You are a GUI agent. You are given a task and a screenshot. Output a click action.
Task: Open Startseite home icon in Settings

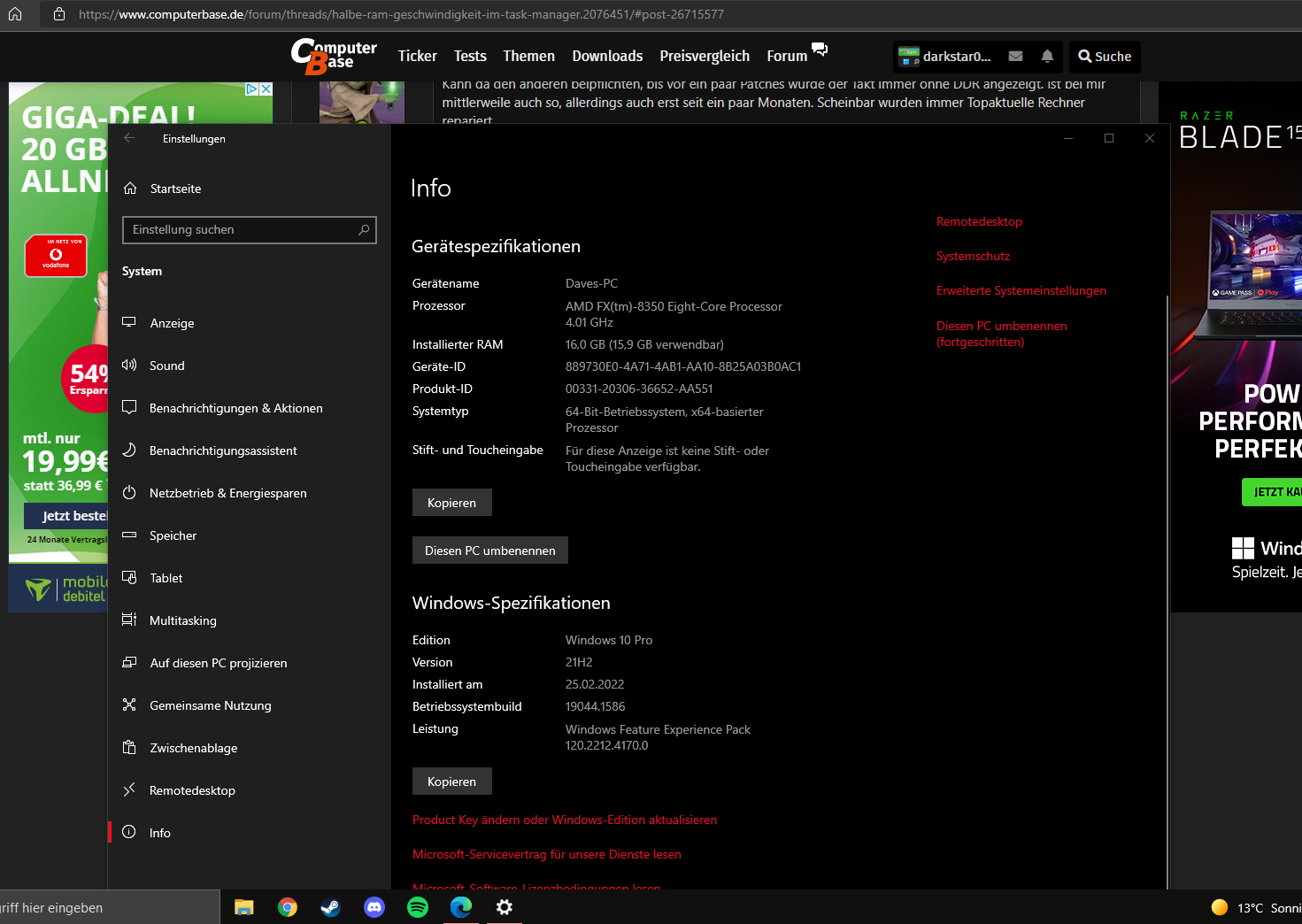tap(130, 189)
